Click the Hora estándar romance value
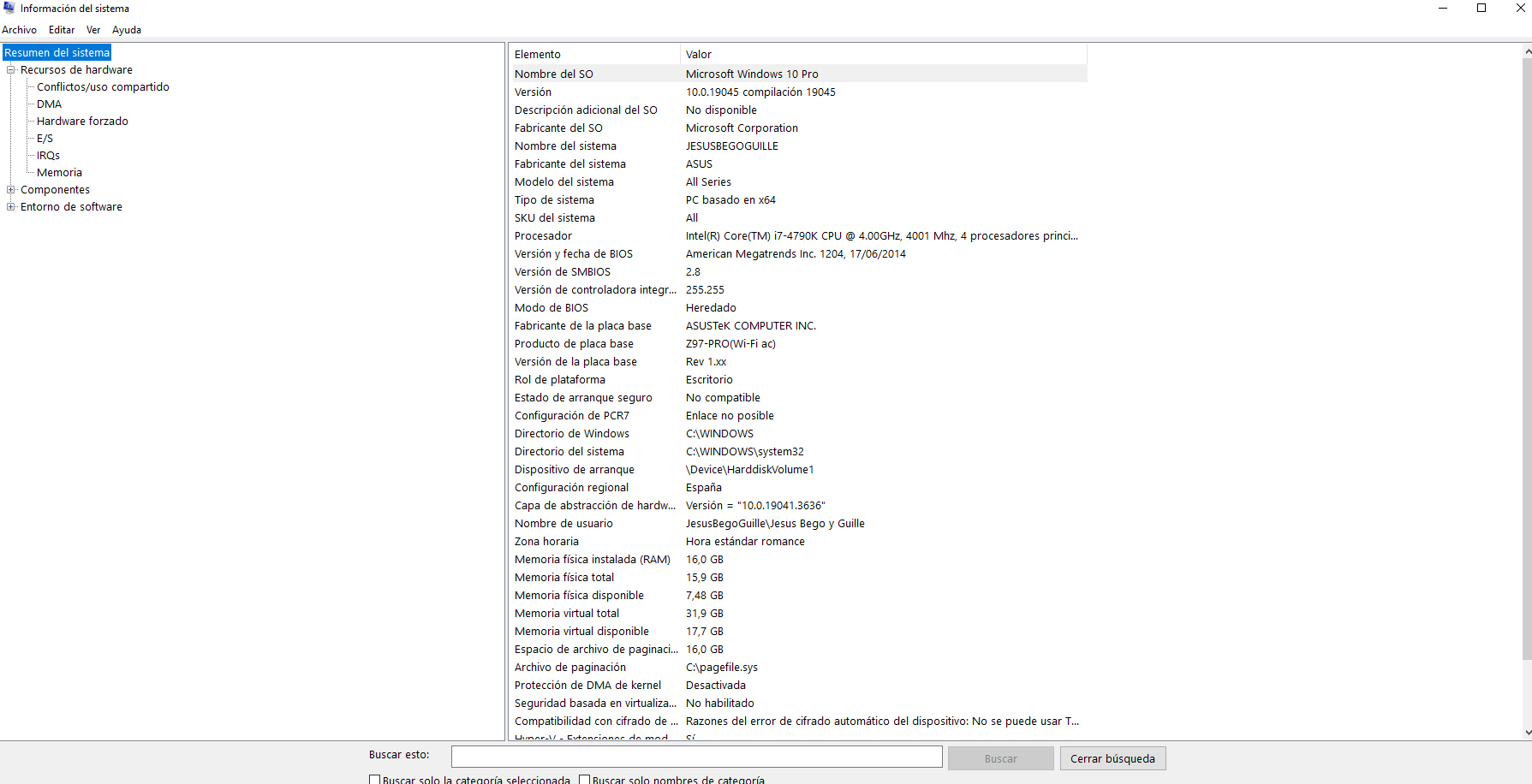1532x784 pixels. click(x=745, y=542)
